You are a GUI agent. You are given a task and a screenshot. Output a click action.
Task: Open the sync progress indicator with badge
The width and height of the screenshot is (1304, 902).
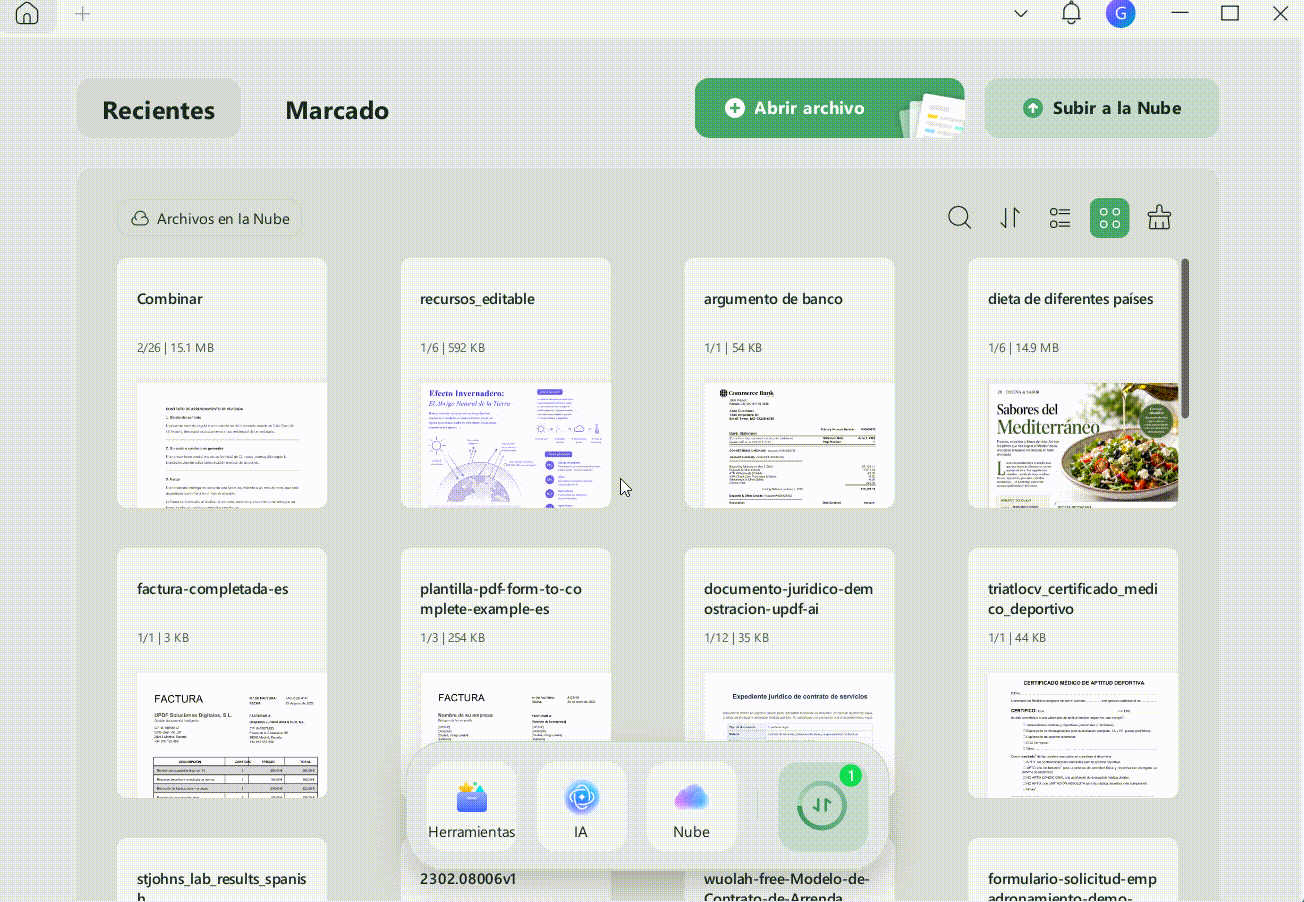coord(822,806)
